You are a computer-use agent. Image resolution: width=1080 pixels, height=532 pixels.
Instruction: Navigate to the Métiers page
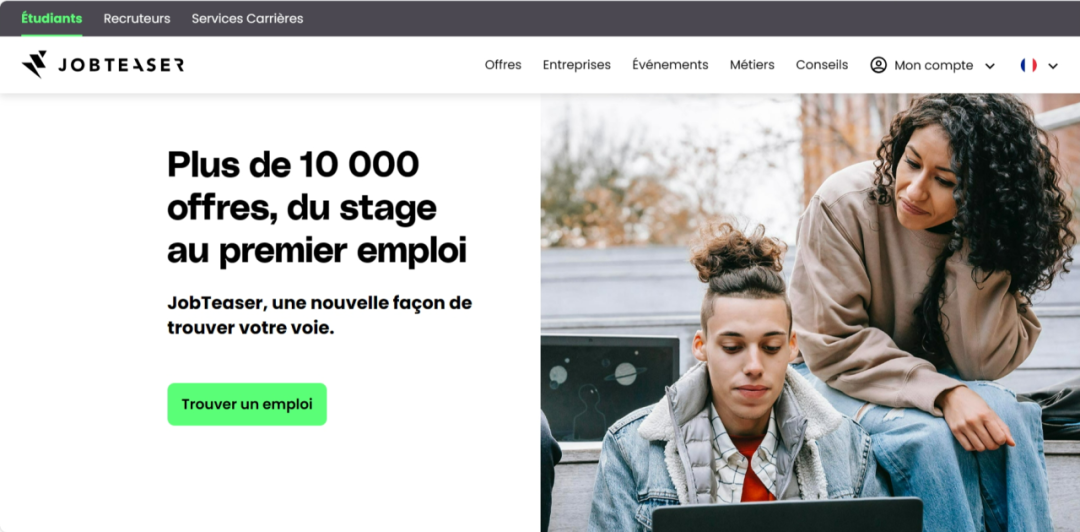[752, 65]
